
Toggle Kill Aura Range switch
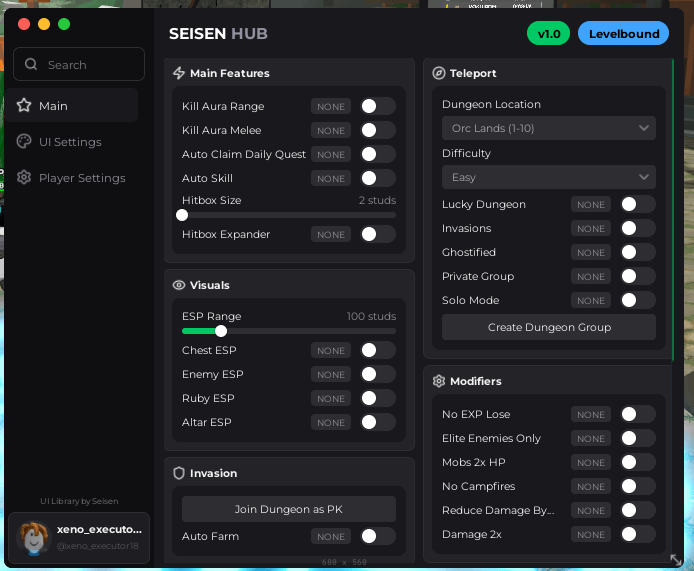click(x=378, y=106)
